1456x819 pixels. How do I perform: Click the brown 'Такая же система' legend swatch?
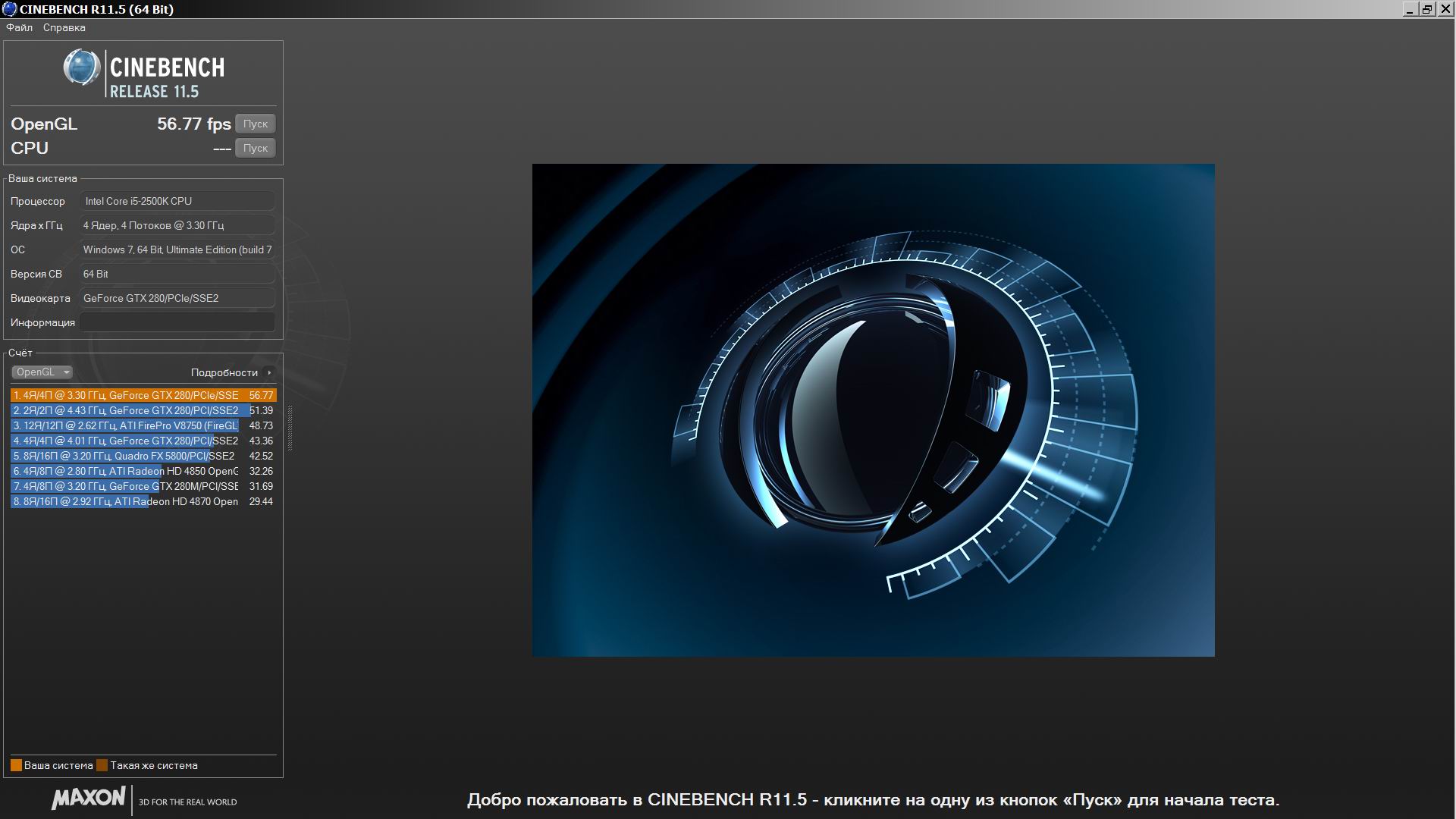[x=102, y=765]
